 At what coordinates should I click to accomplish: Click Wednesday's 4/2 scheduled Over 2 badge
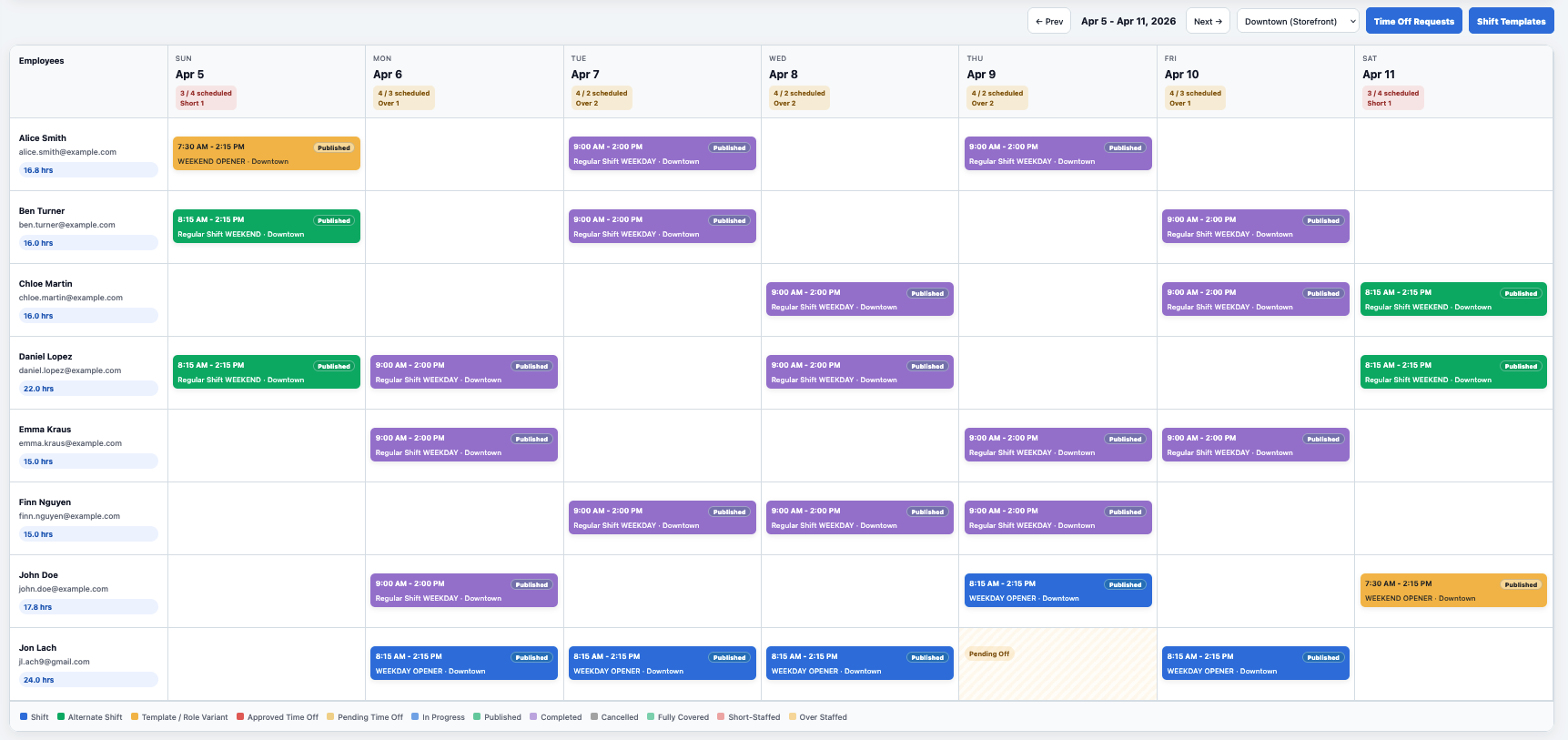pos(799,98)
